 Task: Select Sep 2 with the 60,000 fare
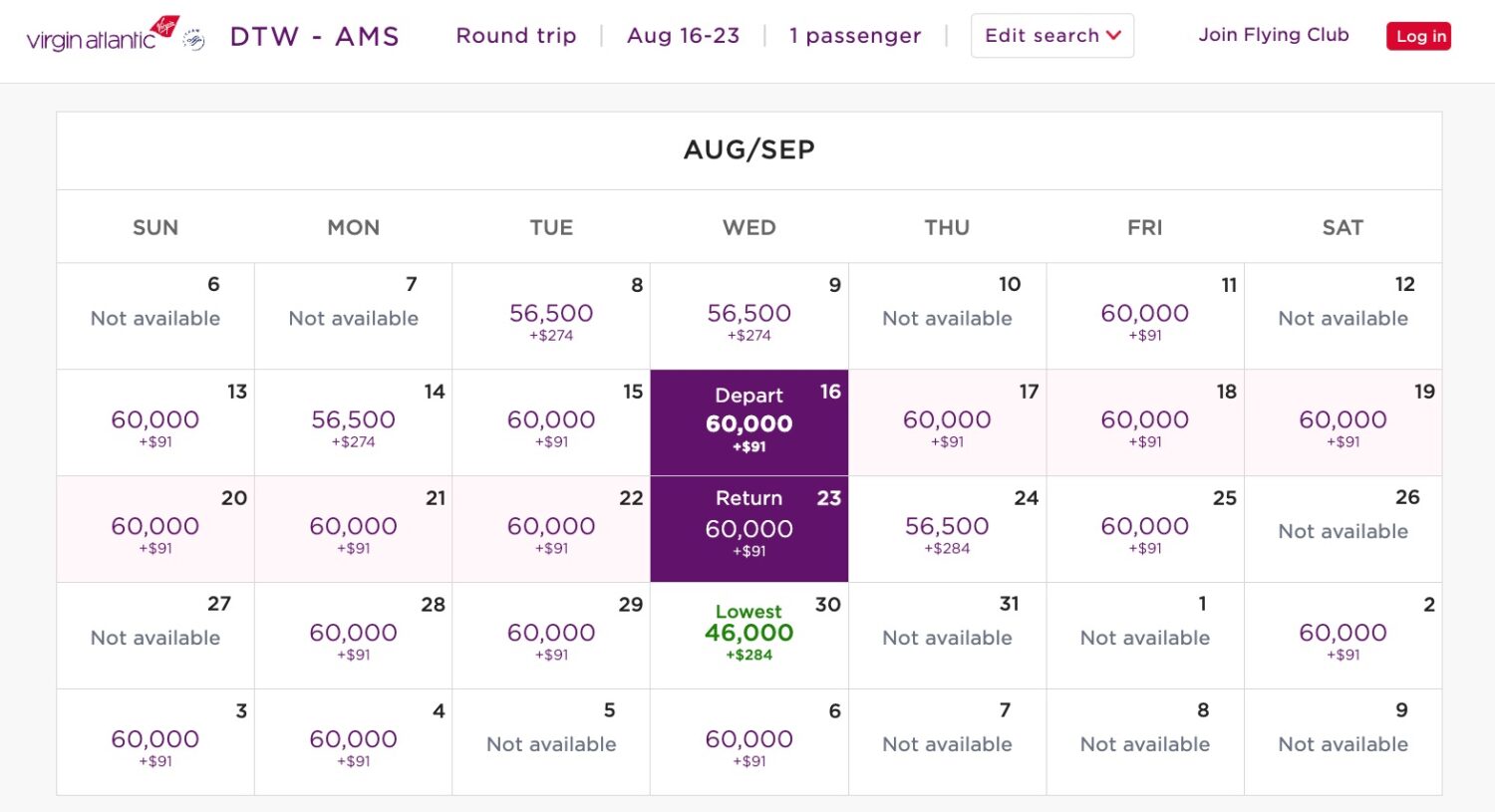click(x=1344, y=635)
